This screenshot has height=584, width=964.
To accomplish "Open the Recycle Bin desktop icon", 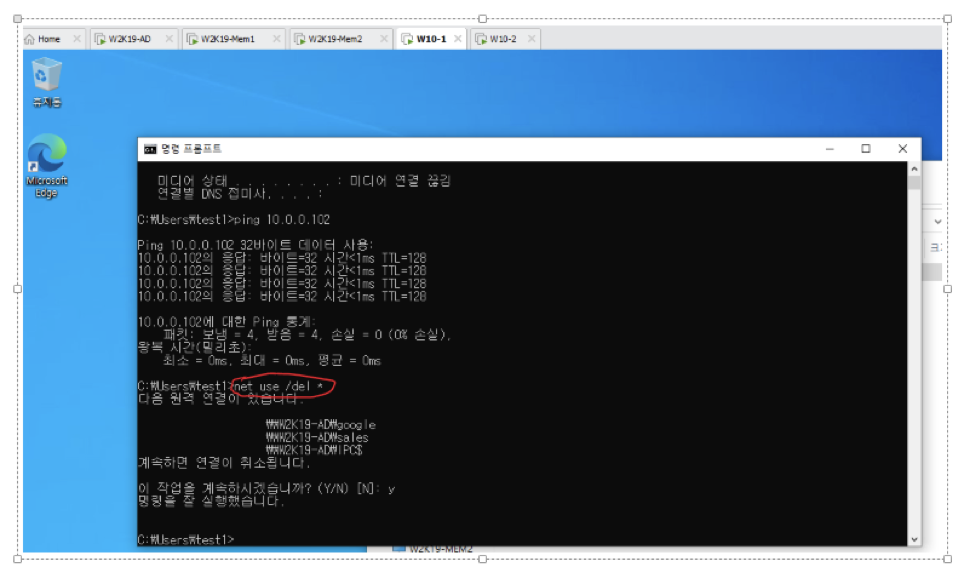I will (47, 82).
